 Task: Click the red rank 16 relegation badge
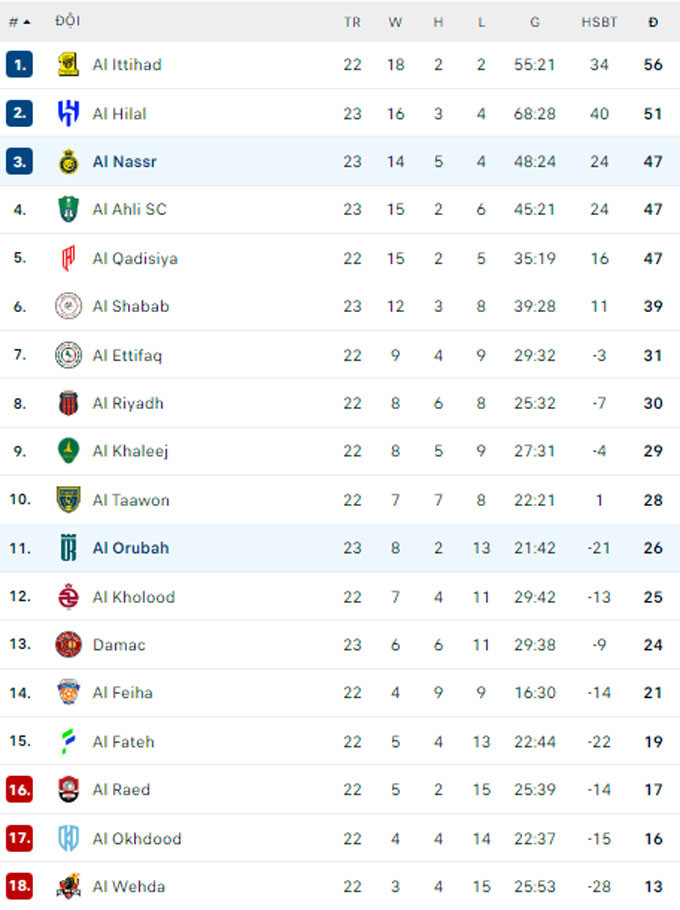[x=19, y=790]
